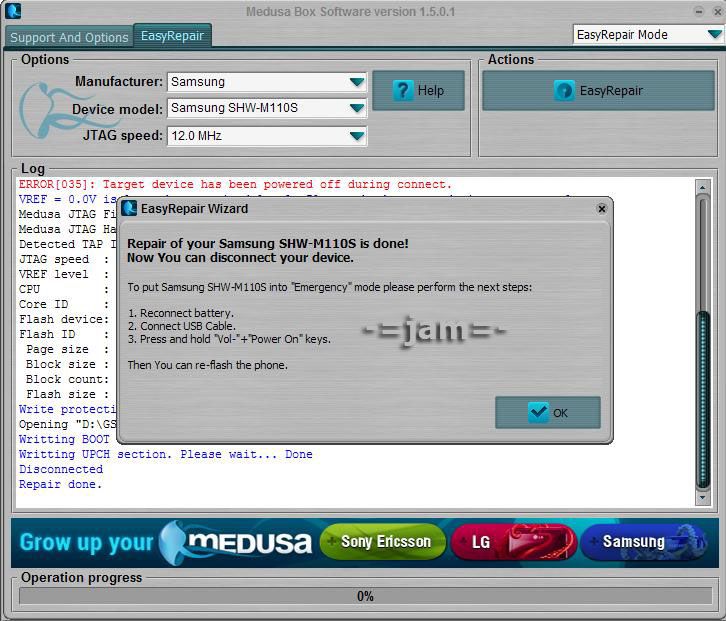Screen dimensions: 726x621
Task: Click the Operation progress bar at 0%
Action: click(x=365, y=596)
